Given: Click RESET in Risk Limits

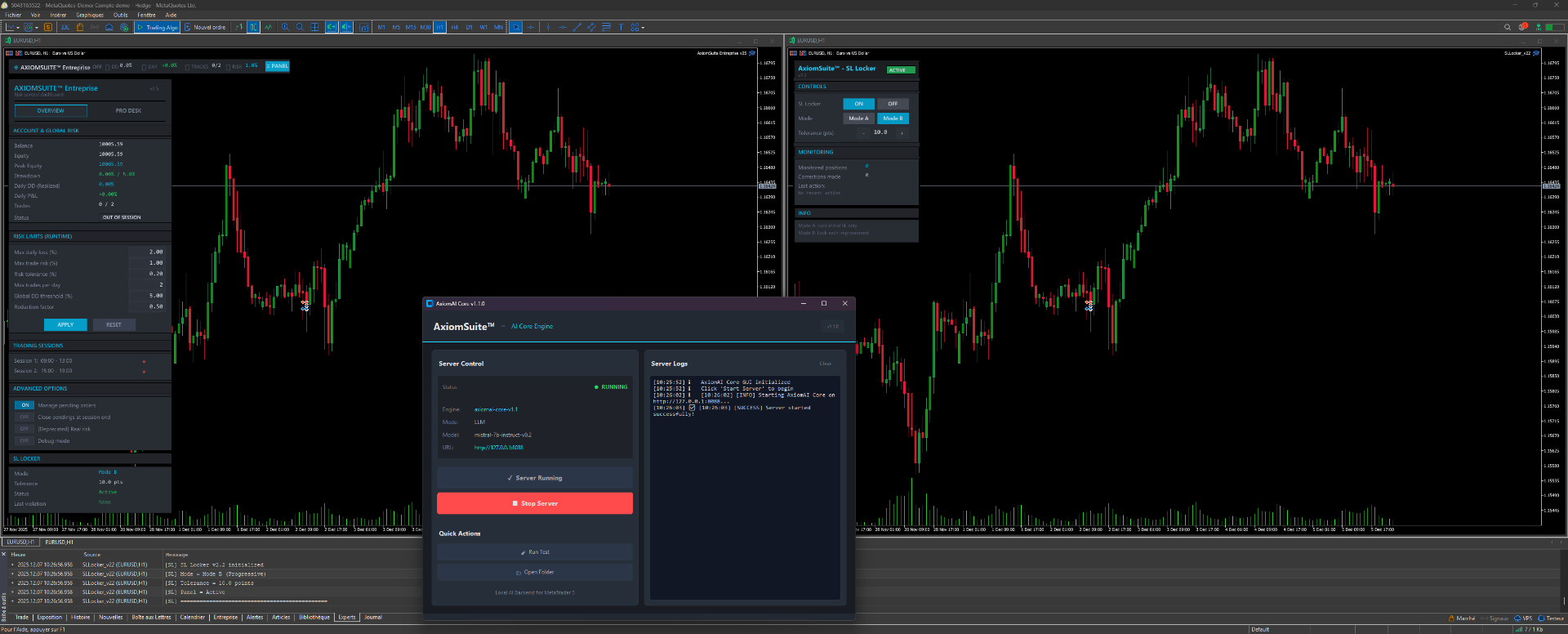Looking at the screenshot, I should pyautogui.click(x=114, y=324).
